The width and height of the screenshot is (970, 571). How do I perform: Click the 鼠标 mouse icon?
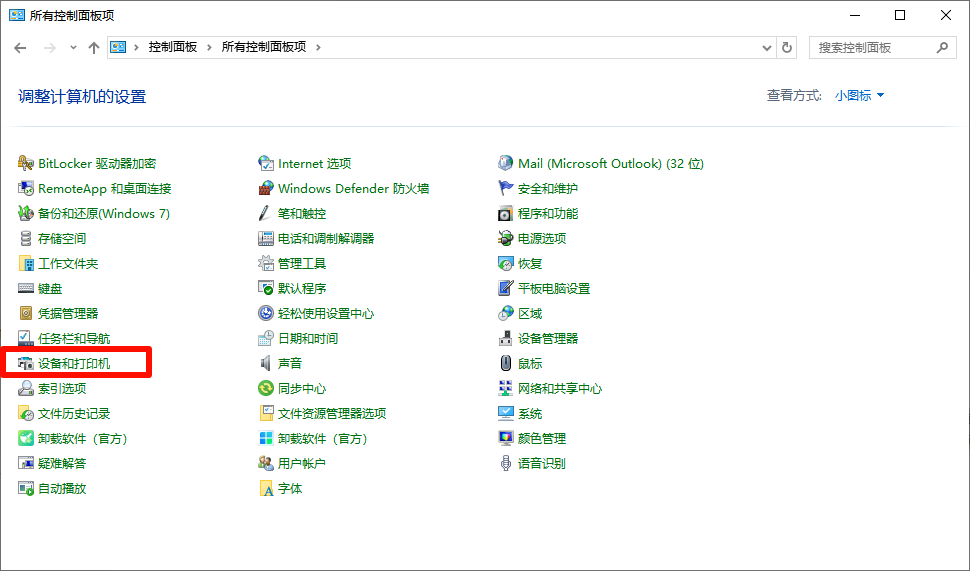click(x=505, y=364)
